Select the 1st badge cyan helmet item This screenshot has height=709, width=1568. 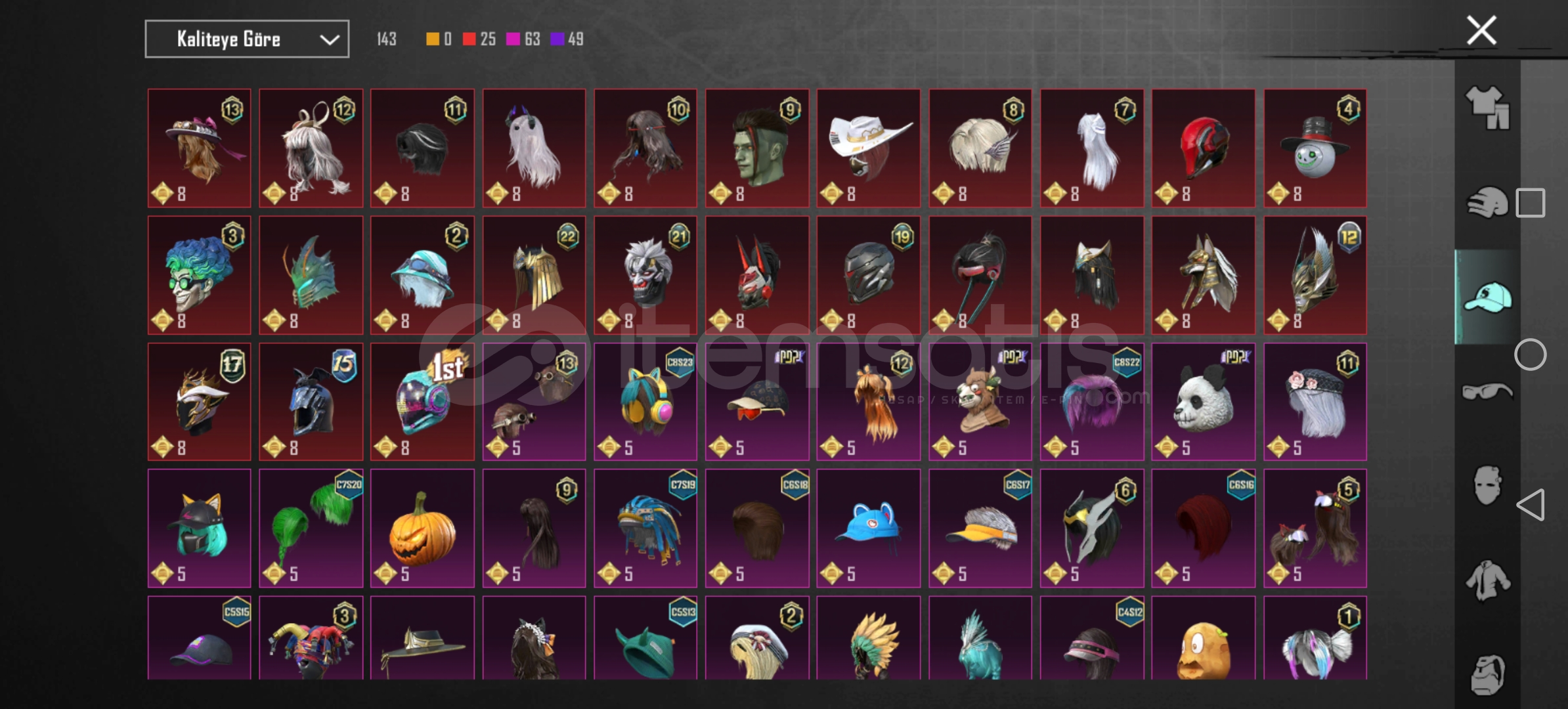point(422,402)
